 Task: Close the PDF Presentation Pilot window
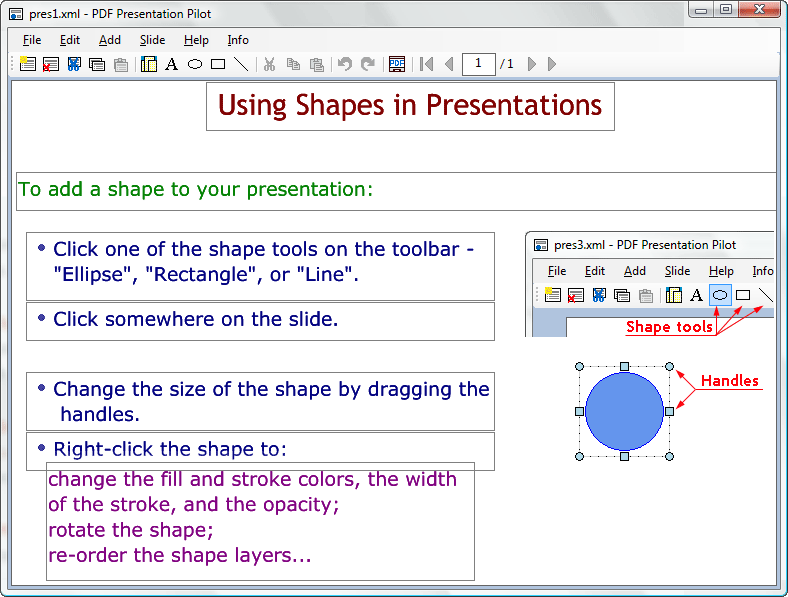[759, 10]
